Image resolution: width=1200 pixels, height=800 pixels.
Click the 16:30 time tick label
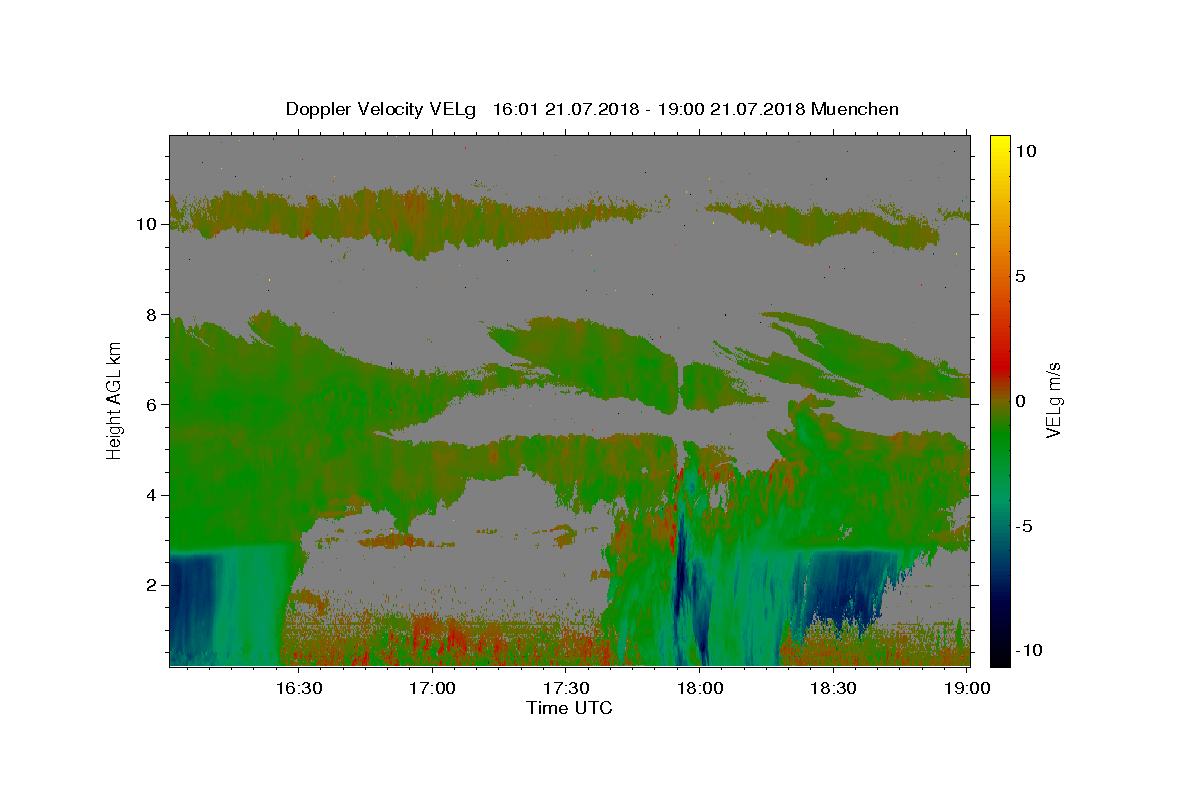pos(298,688)
